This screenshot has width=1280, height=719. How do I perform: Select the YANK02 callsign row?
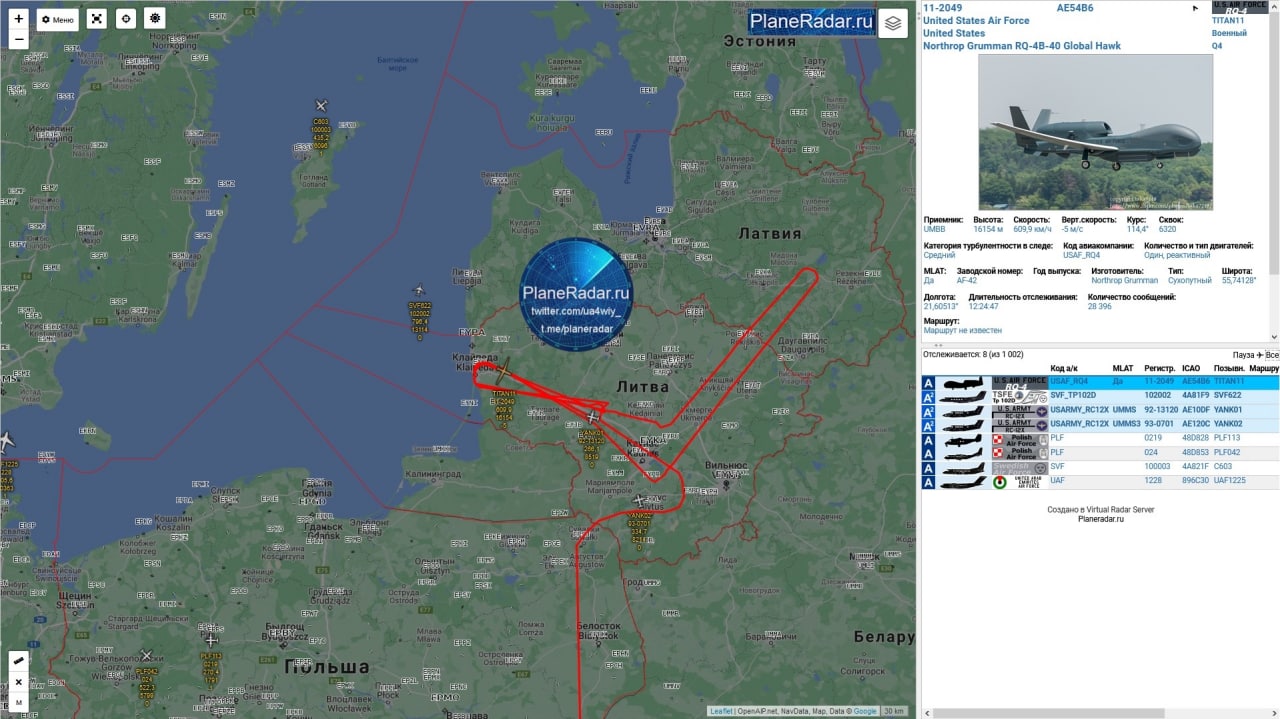coord(1100,424)
